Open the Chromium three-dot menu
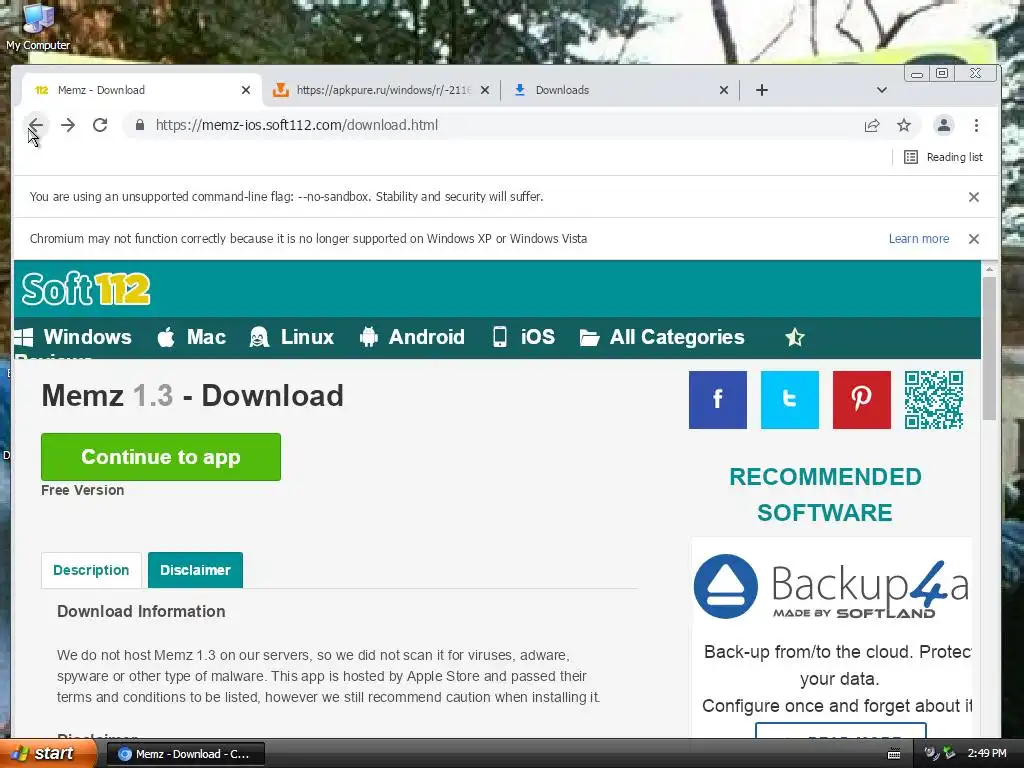The width and height of the screenshot is (1024, 768). (x=976, y=125)
